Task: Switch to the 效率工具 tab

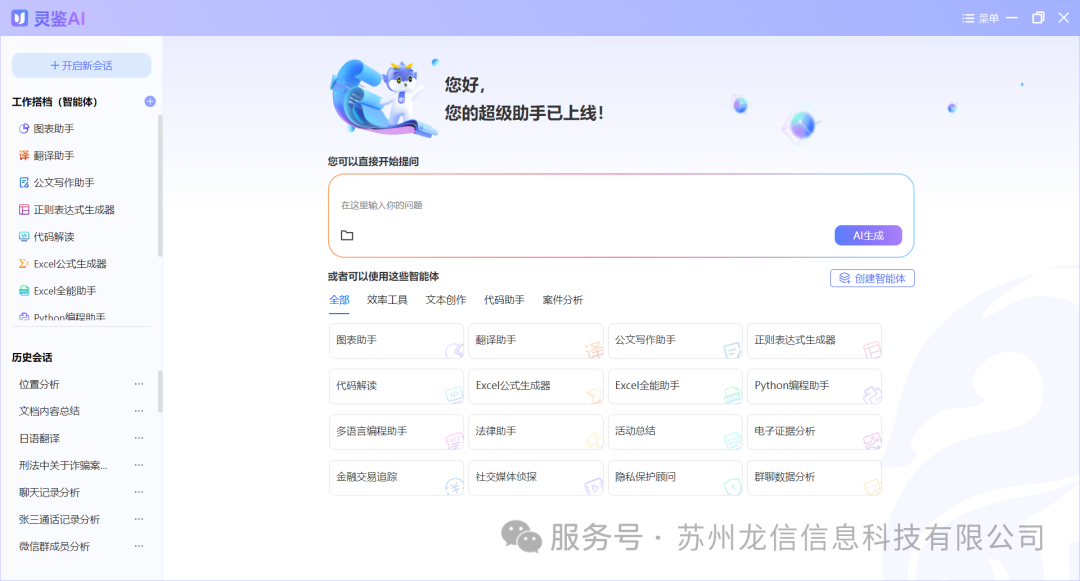Action: click(387, 300)
